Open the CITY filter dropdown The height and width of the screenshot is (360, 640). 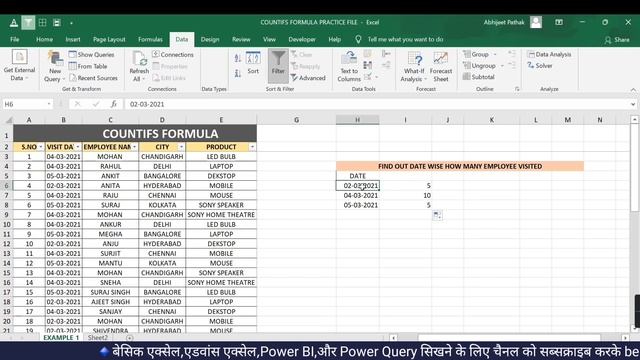(x=181, y=147)
